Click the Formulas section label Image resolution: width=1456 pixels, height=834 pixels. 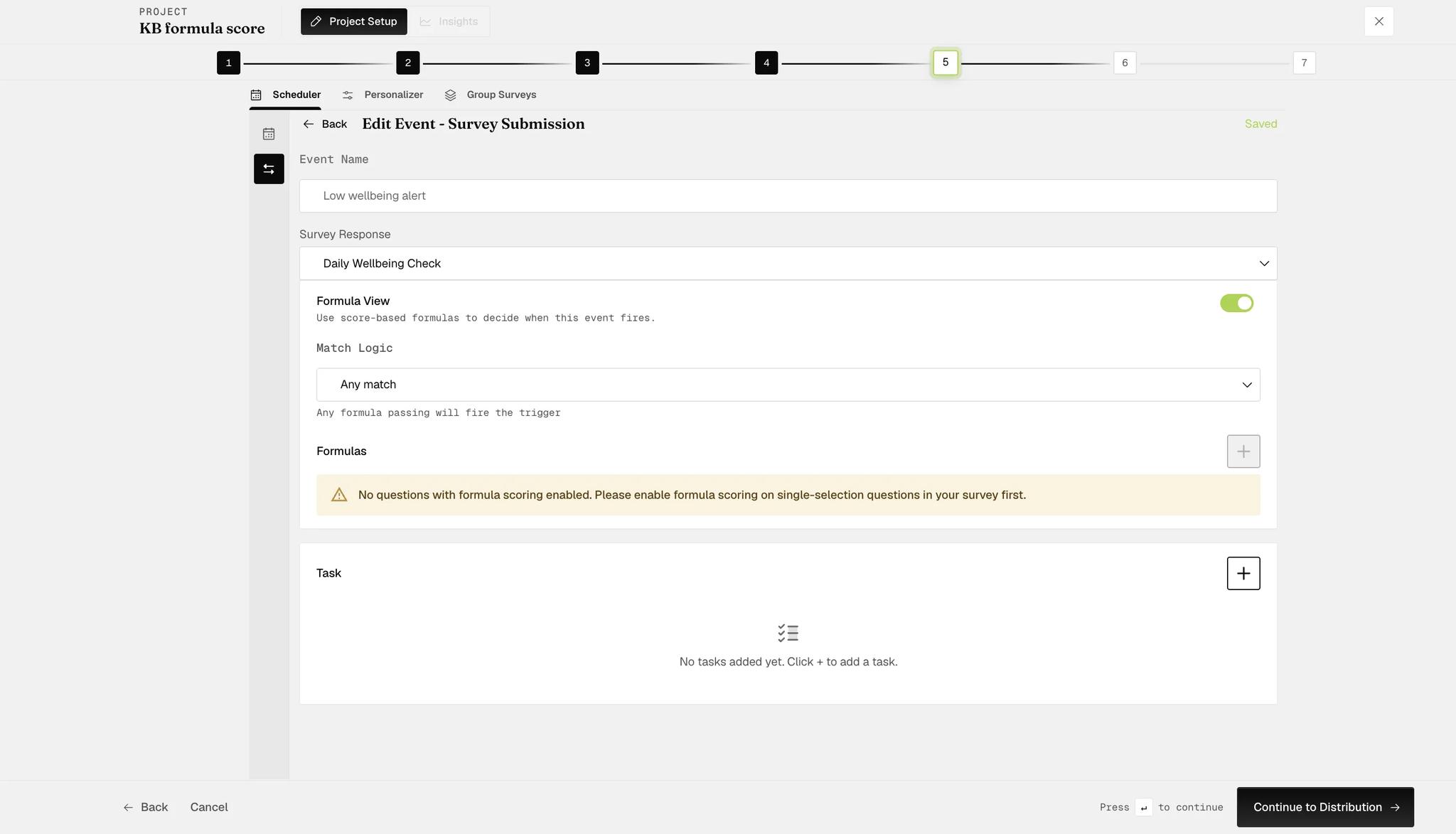point(341,451)
